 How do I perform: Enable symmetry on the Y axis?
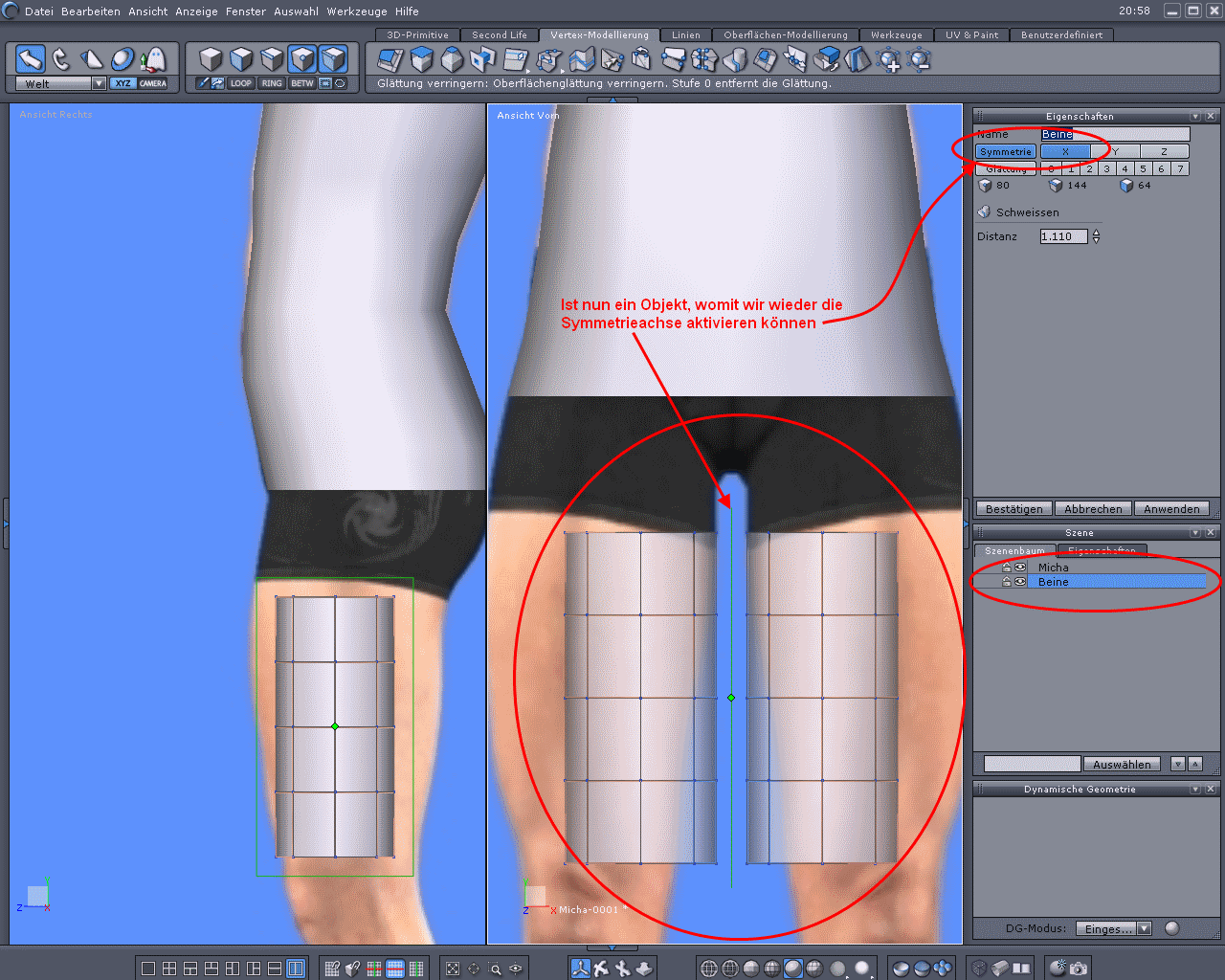[1115, 151]
